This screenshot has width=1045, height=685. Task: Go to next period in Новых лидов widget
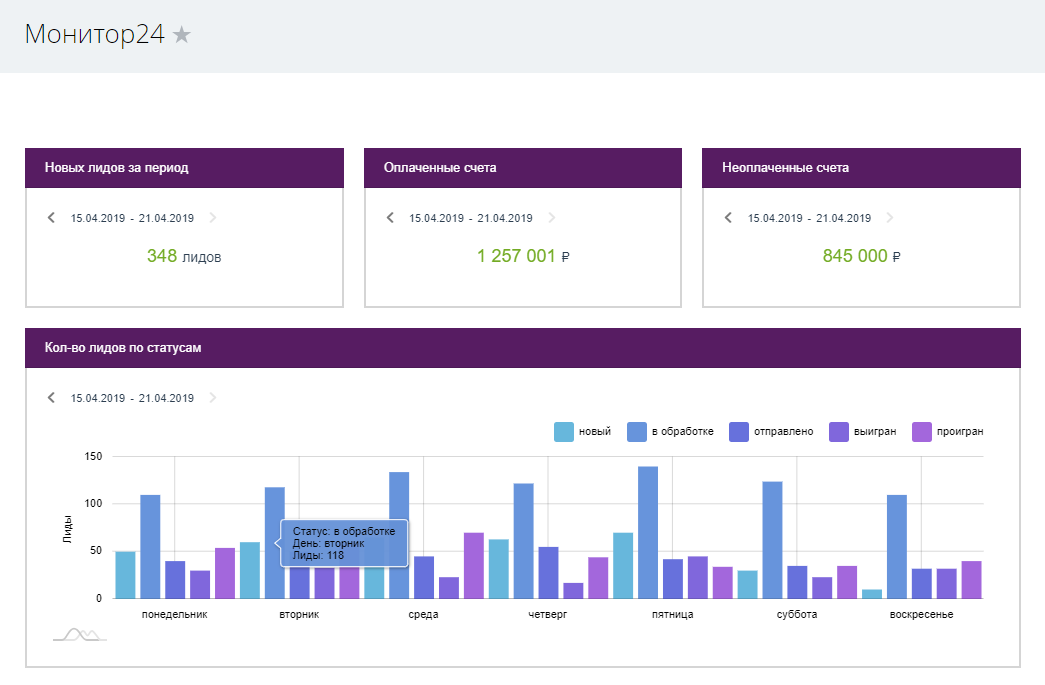pyautogui.click(x=212, y=218)
